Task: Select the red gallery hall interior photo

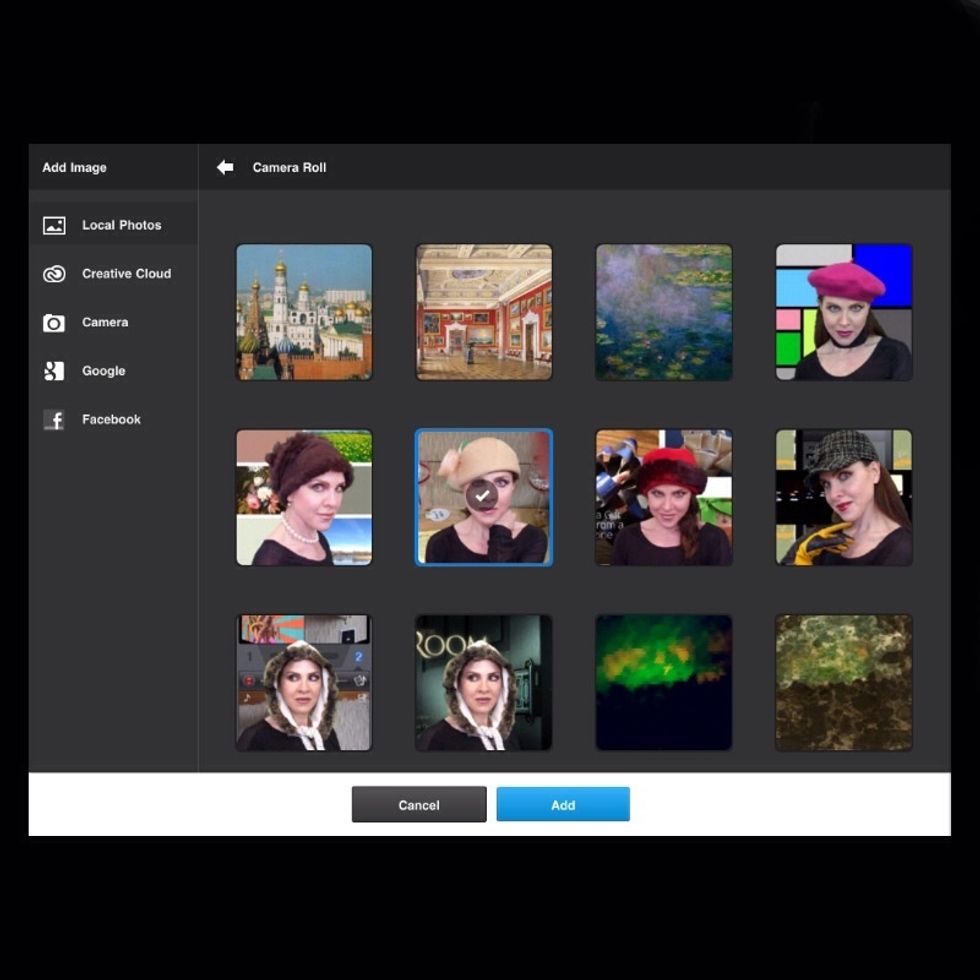Action: pos(484,312)
